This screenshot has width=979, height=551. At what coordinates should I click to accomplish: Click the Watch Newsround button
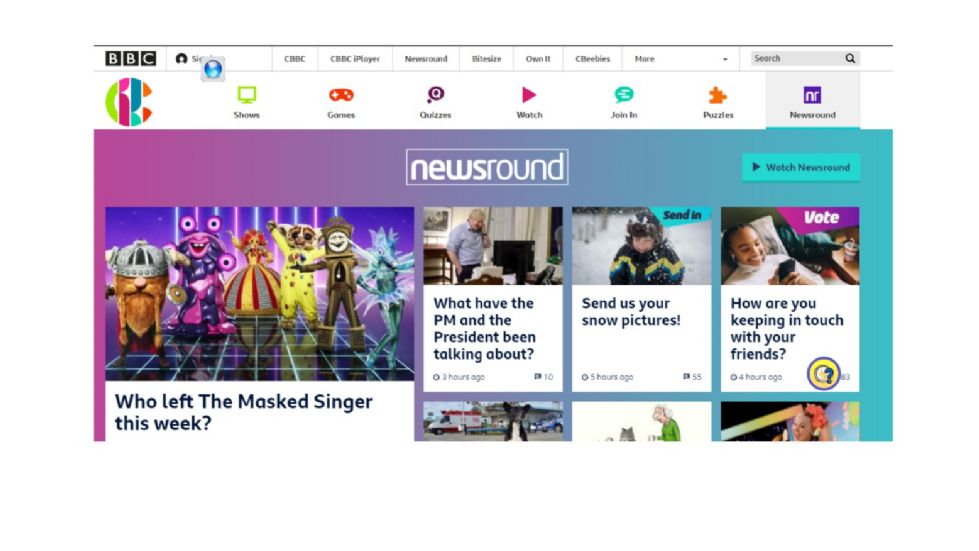pos(801,167)
